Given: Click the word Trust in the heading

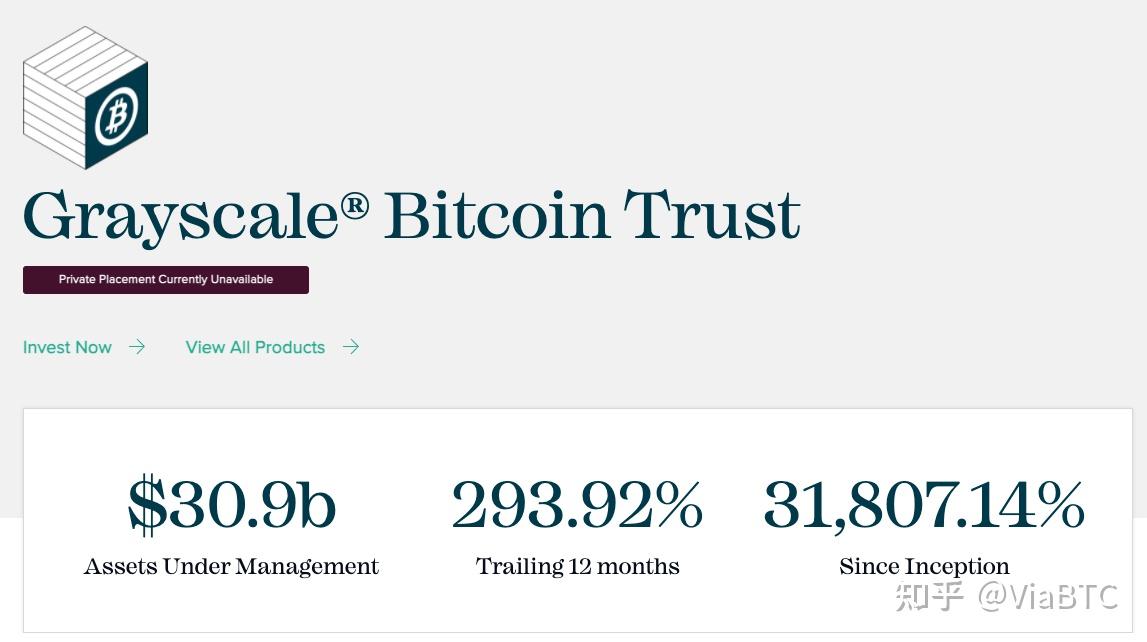Looking at the screenshot, I should (712, 215).
